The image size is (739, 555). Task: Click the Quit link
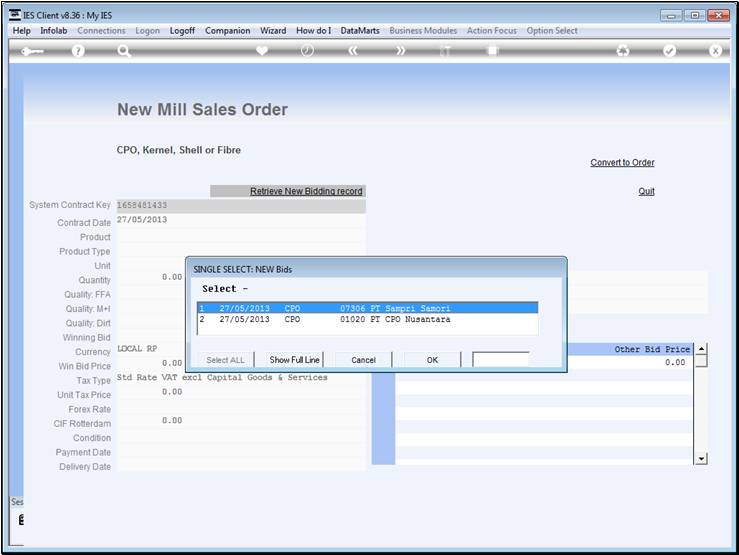coord(646,191)
